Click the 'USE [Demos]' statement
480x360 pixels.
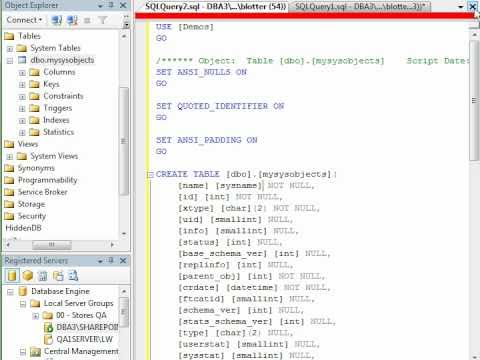[185, 27]
